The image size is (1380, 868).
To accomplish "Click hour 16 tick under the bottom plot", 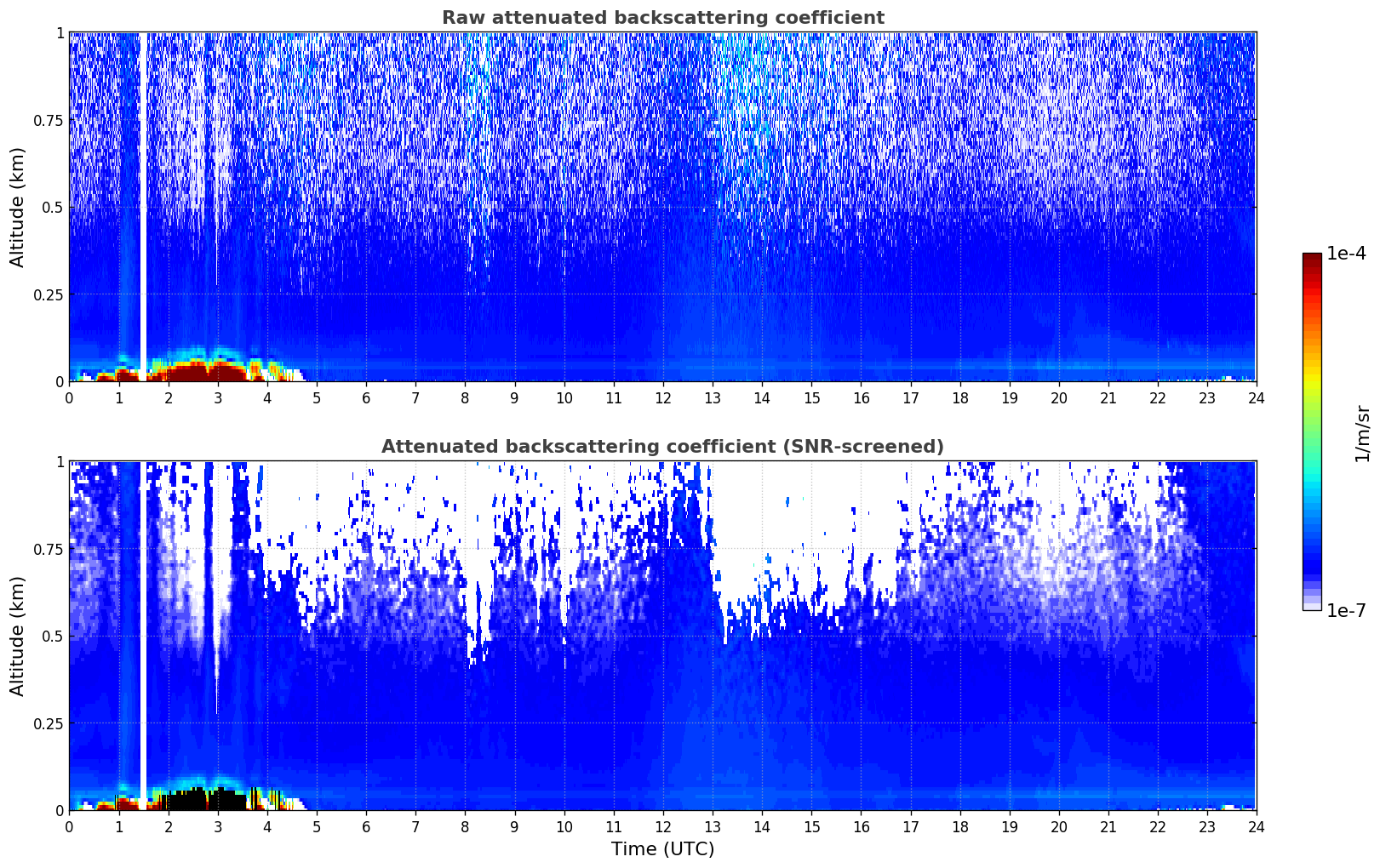I will (861, 826).
